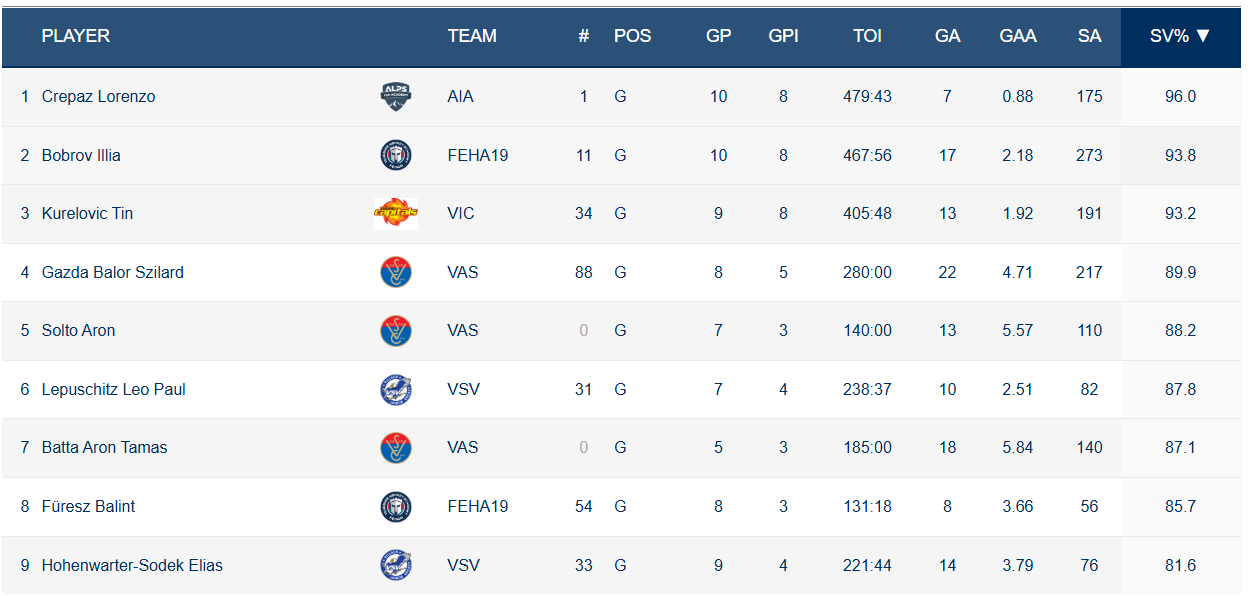Click the AIA team logo for Crepaz Lorenzo
The image size is (1251, 596).
point(396,97)
